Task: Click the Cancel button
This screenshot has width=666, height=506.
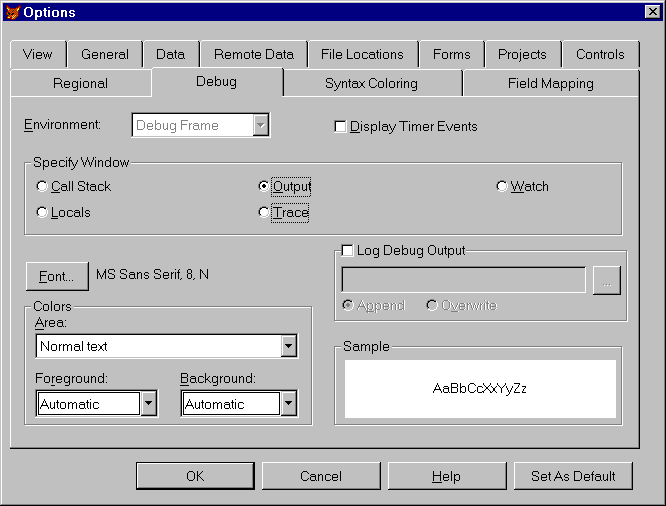Action: 321,476
